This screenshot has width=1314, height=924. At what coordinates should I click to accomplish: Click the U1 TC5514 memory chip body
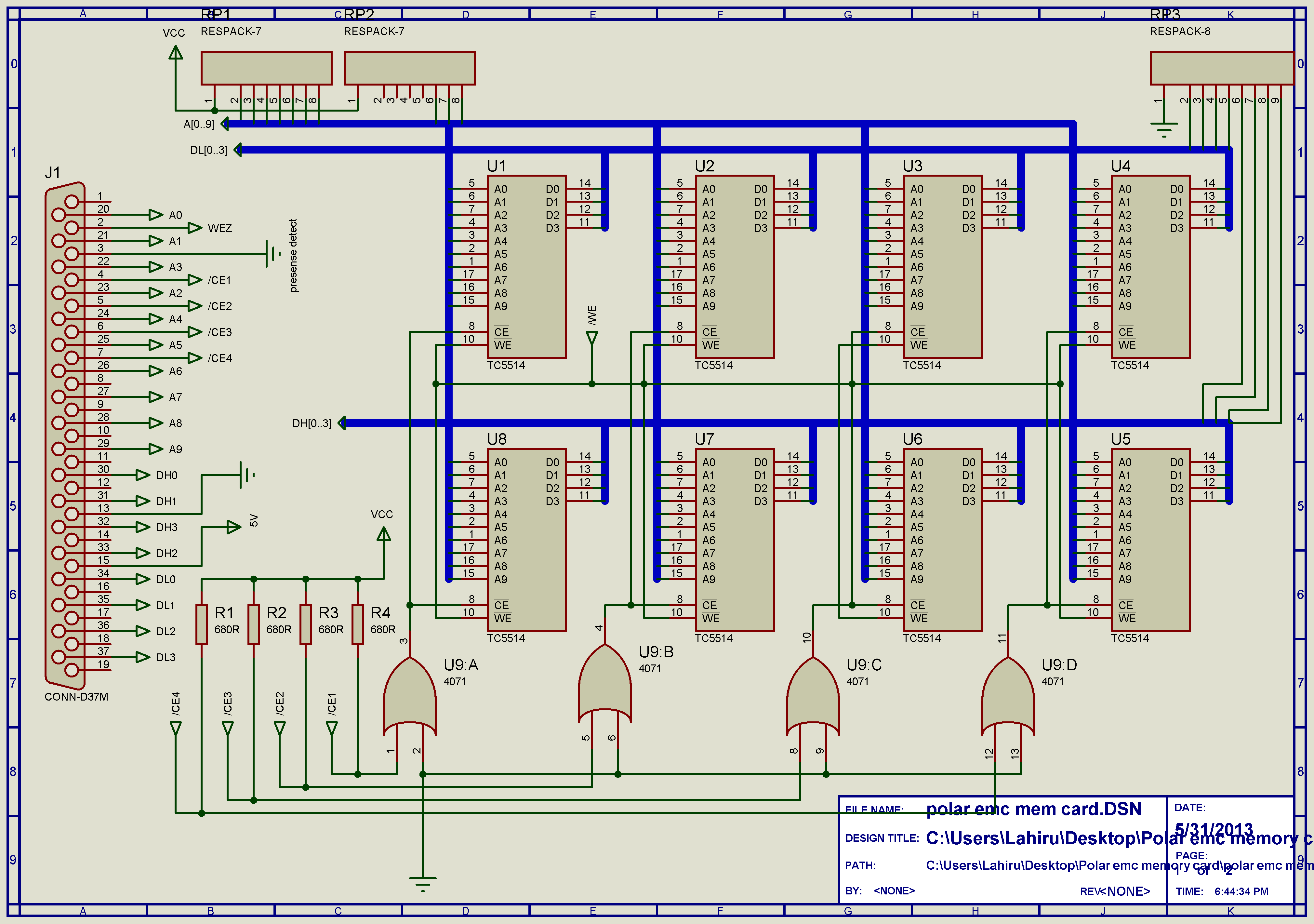click(x=526, y=266)
